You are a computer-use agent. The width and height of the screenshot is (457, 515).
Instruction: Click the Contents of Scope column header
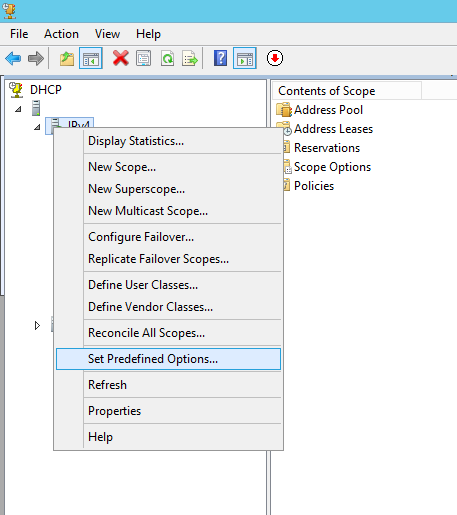(347, 91)
